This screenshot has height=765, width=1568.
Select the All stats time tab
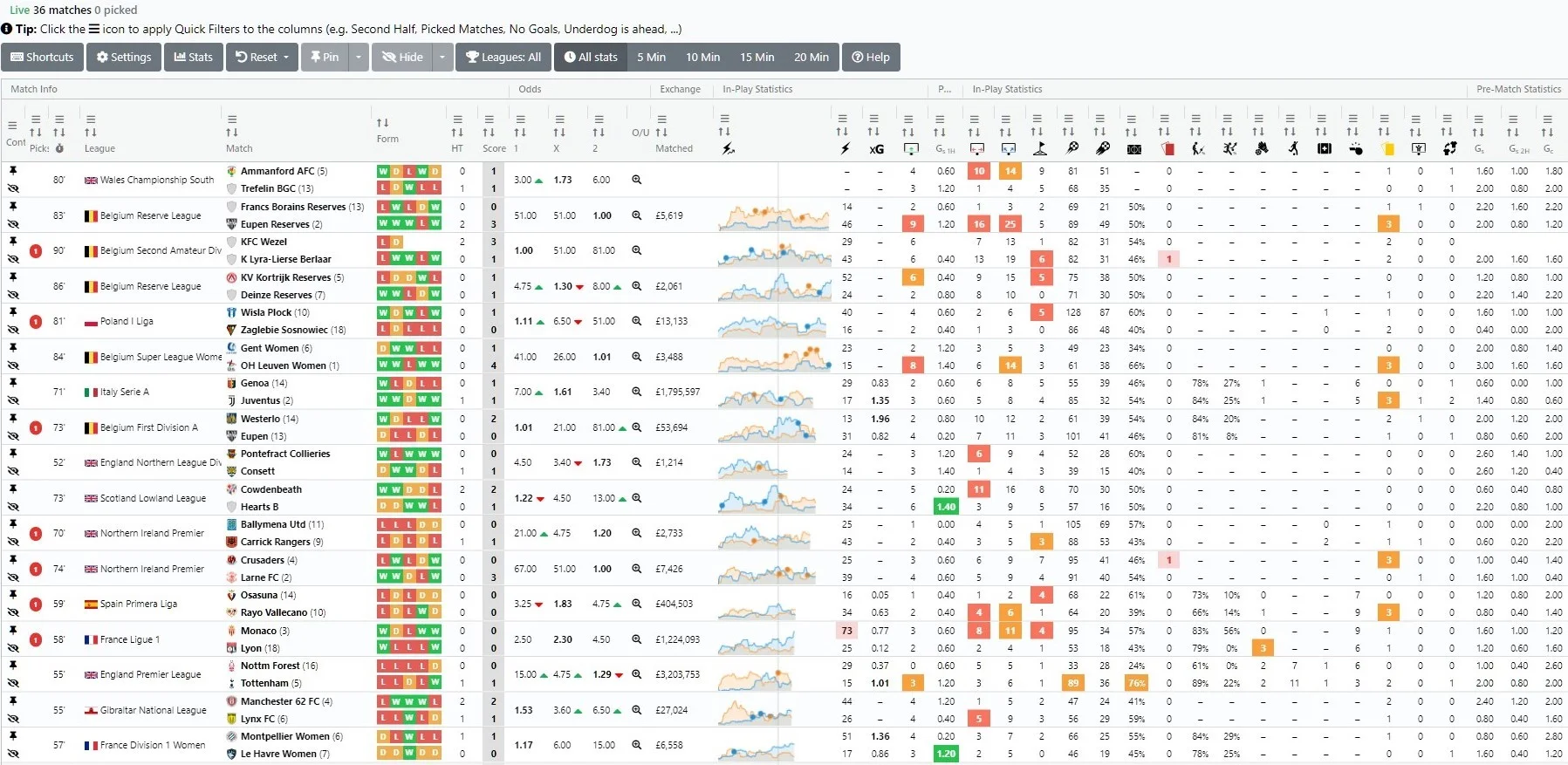(x=591, y=57)
